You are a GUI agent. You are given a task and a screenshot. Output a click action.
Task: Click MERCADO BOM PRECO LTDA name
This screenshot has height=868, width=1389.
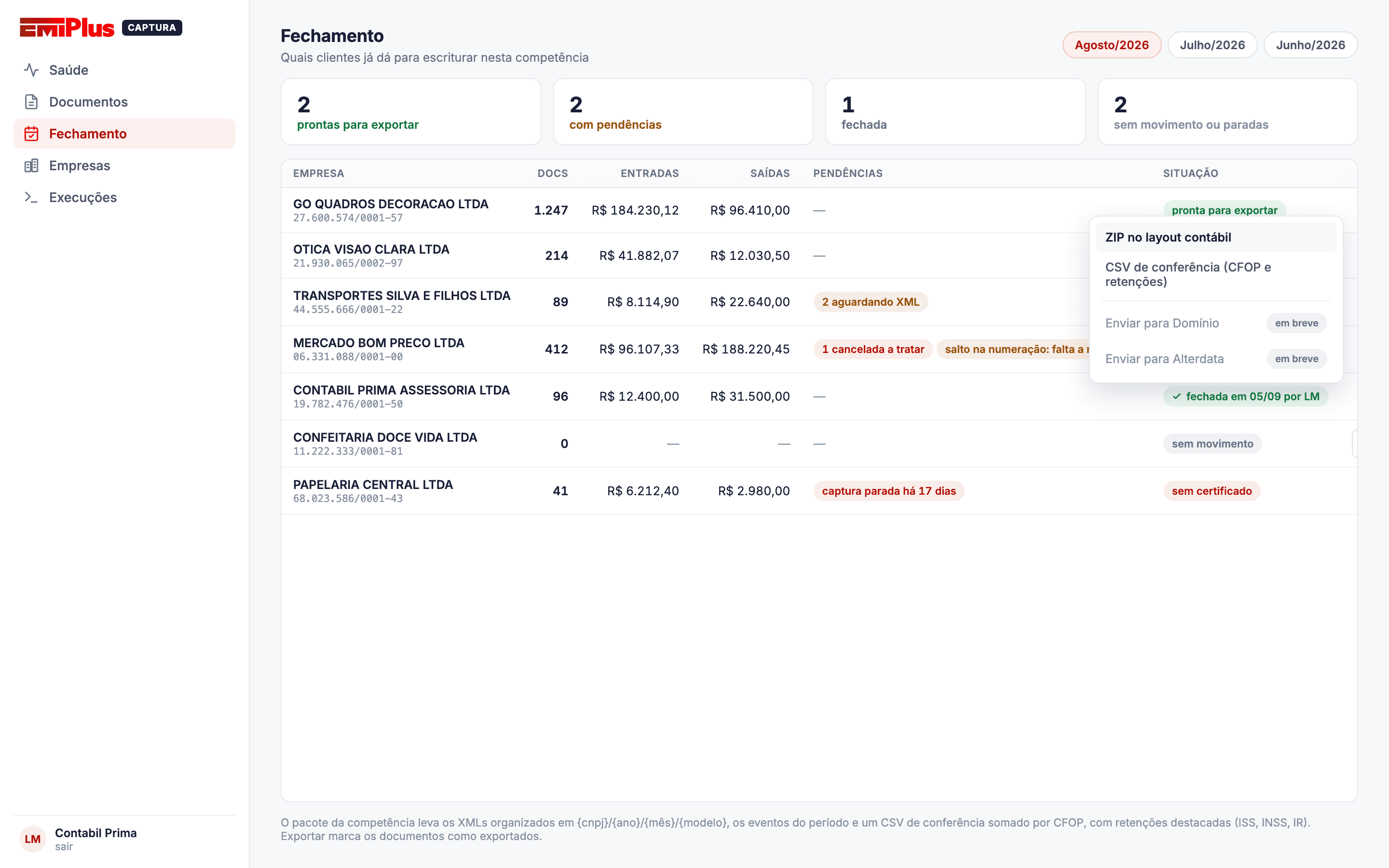(378, 343)
